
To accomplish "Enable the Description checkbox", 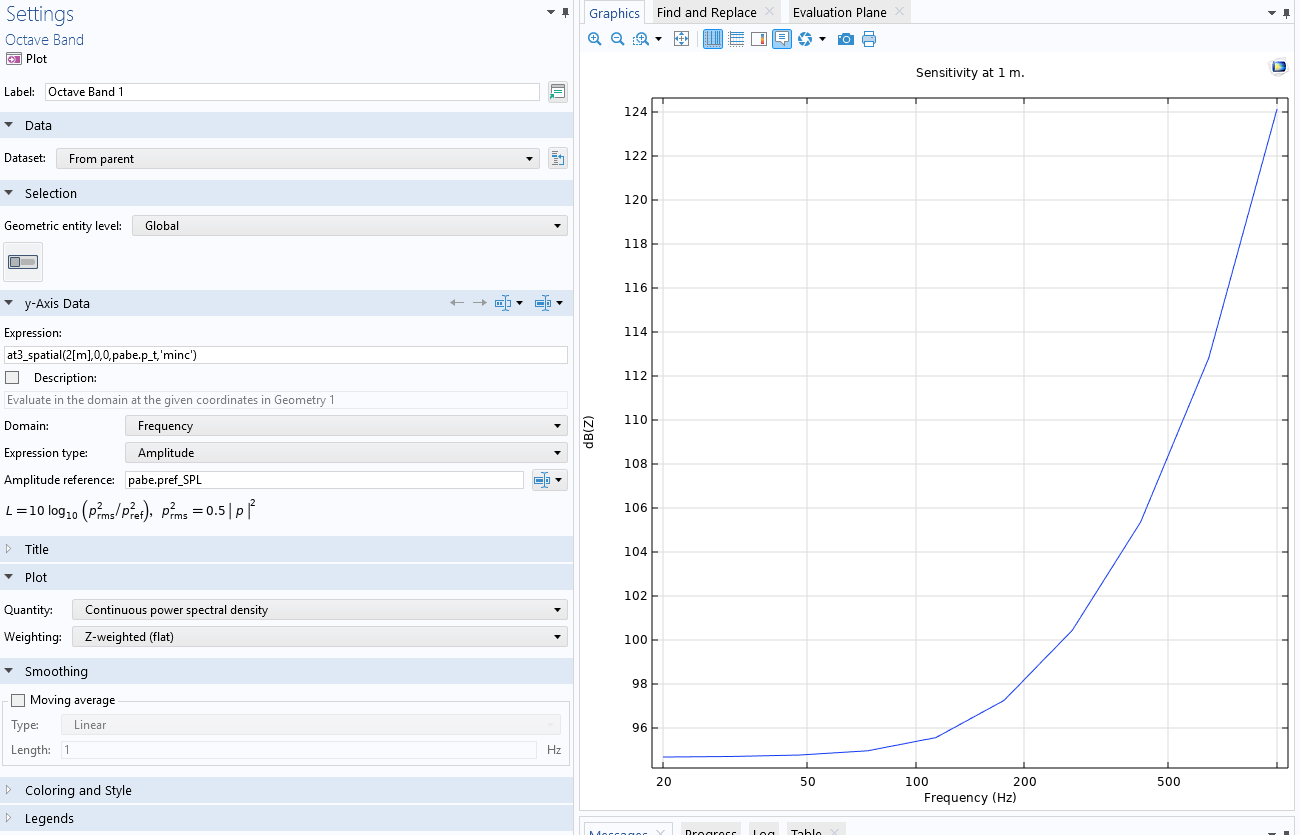I will coord(12,378).
